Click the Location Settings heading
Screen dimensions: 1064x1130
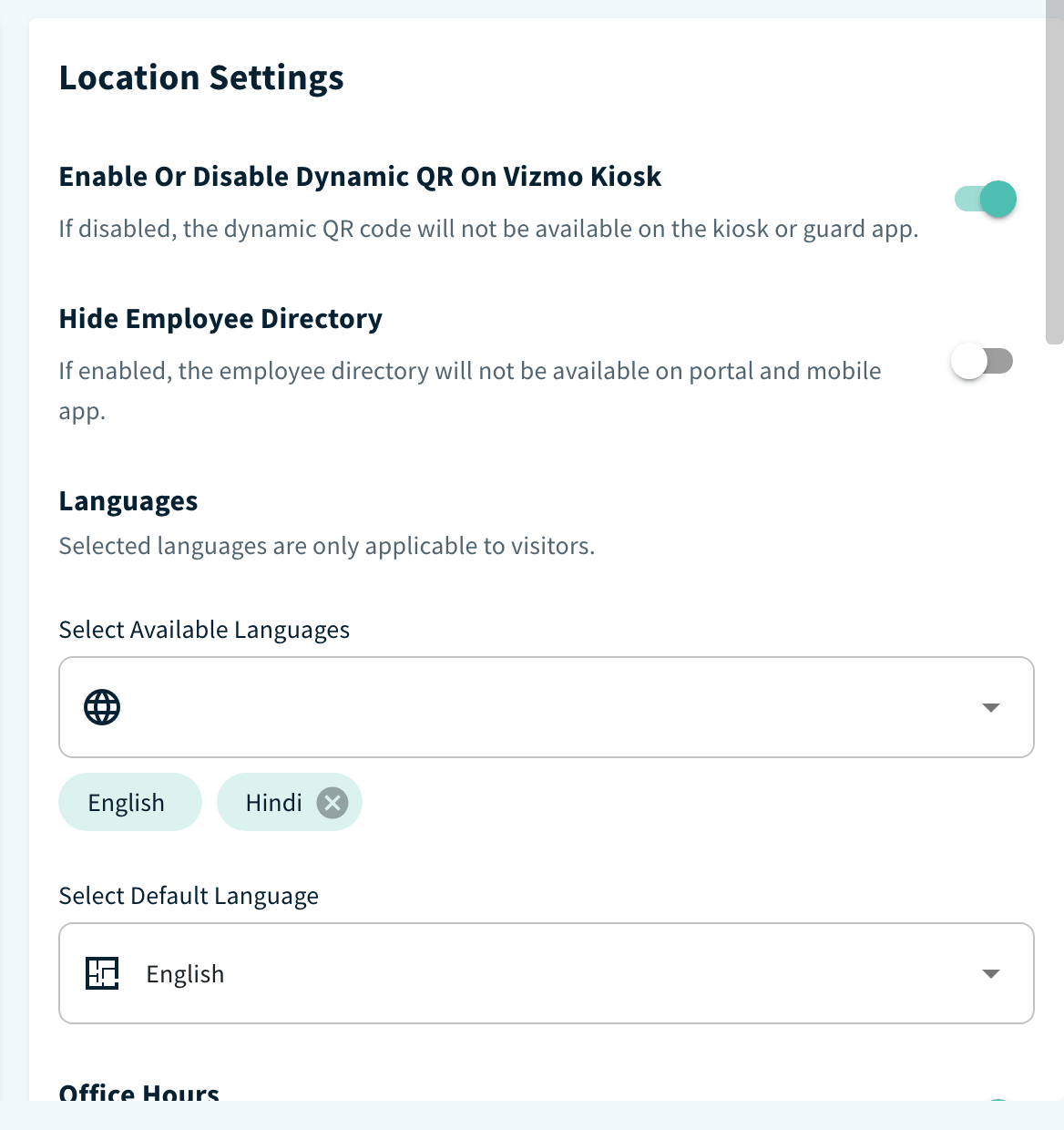[x=201, y=78]
